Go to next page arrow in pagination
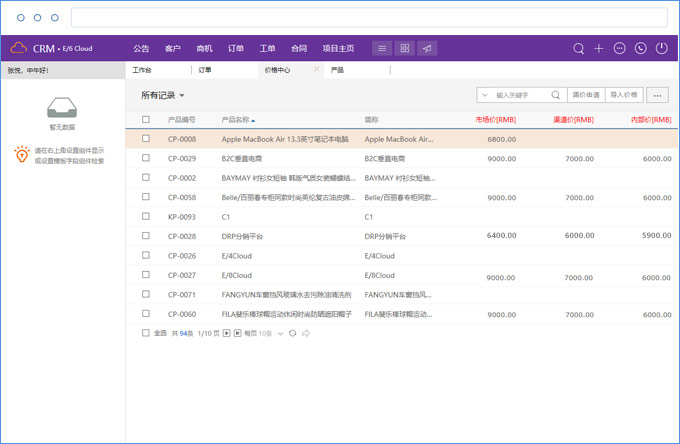680x444 pixels. pos(227,333)
